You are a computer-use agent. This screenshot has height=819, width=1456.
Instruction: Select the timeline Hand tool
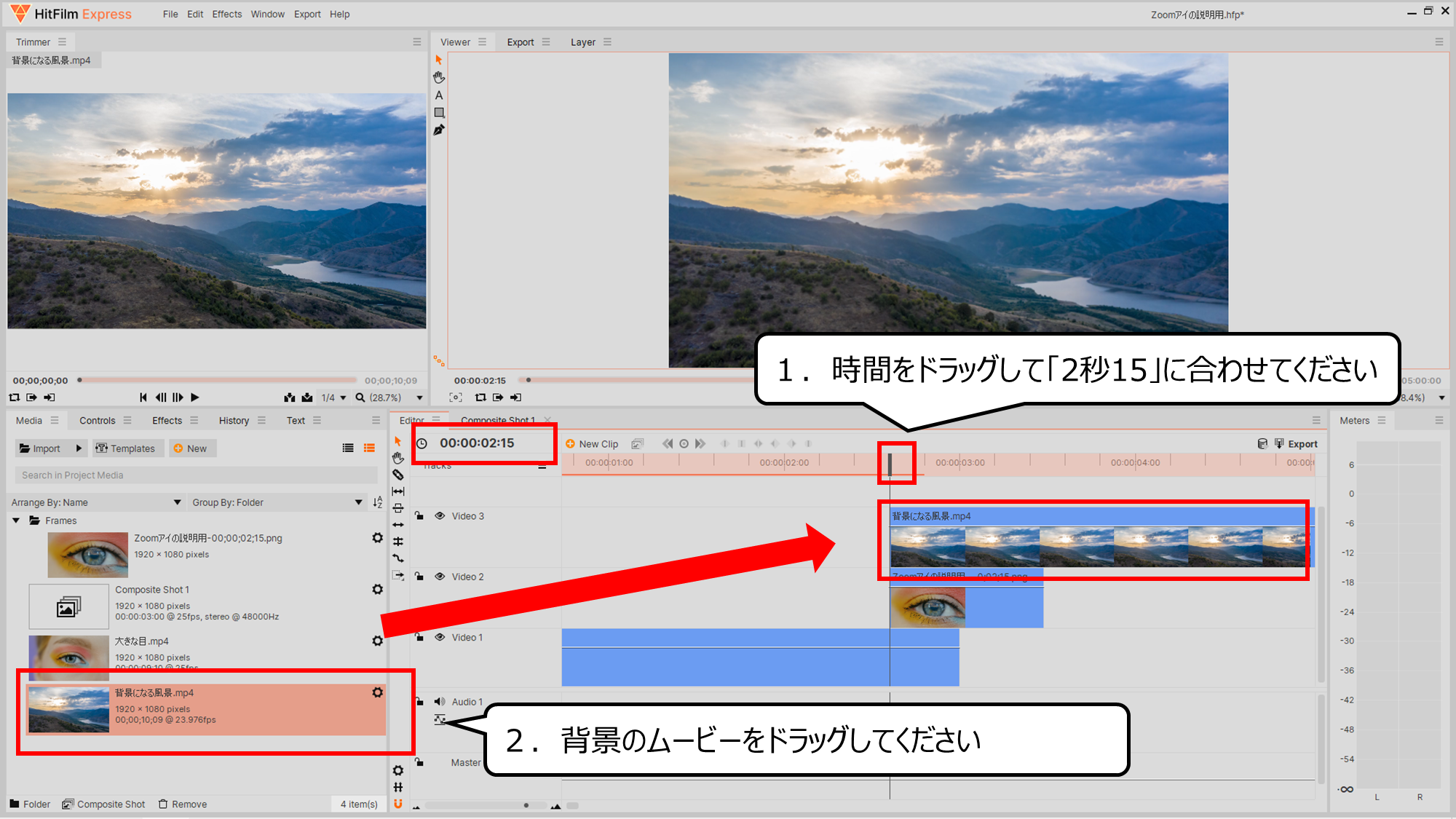click(397, 458)
